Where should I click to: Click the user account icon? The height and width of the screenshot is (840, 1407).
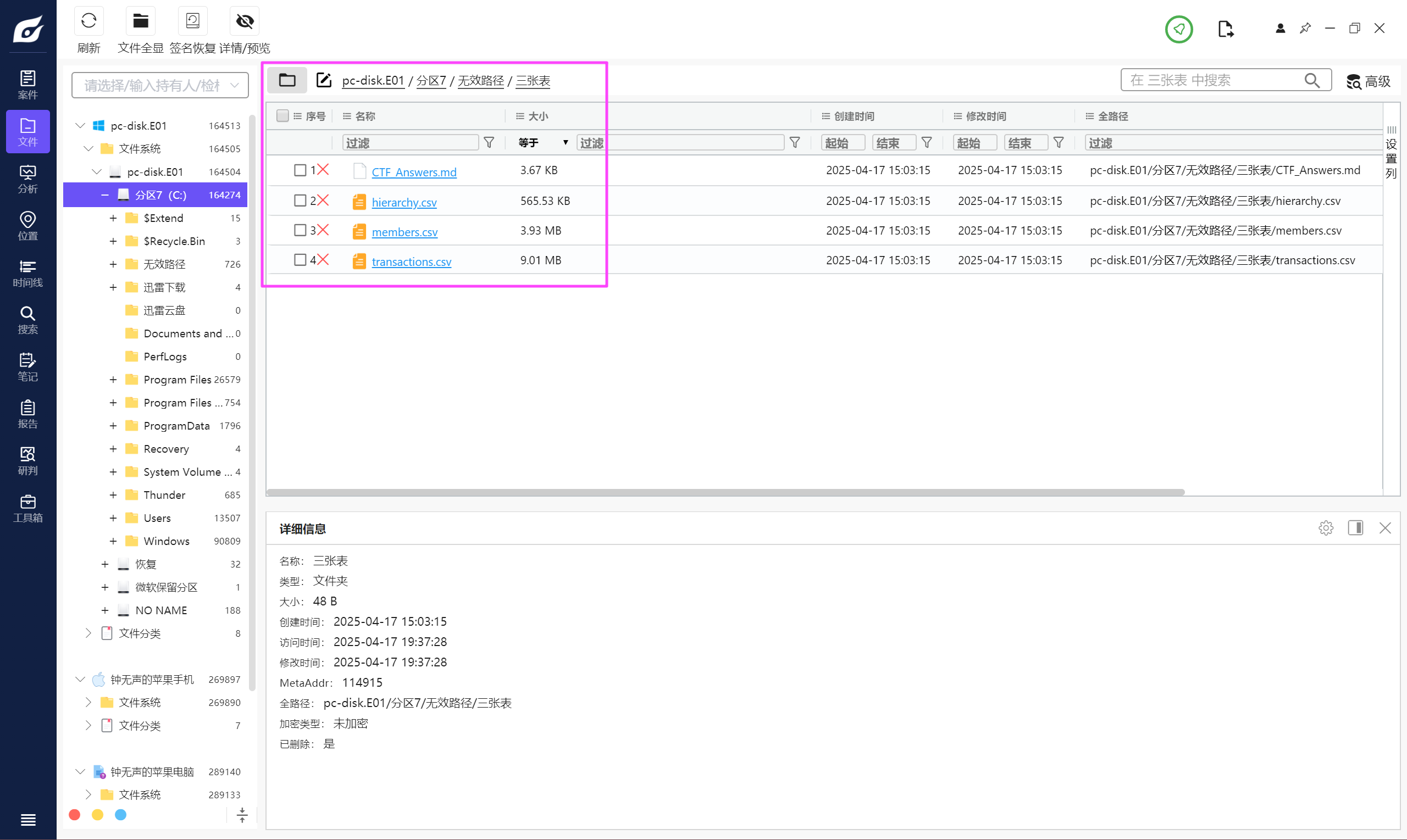pyautogui.click(x=1280, y=29)
